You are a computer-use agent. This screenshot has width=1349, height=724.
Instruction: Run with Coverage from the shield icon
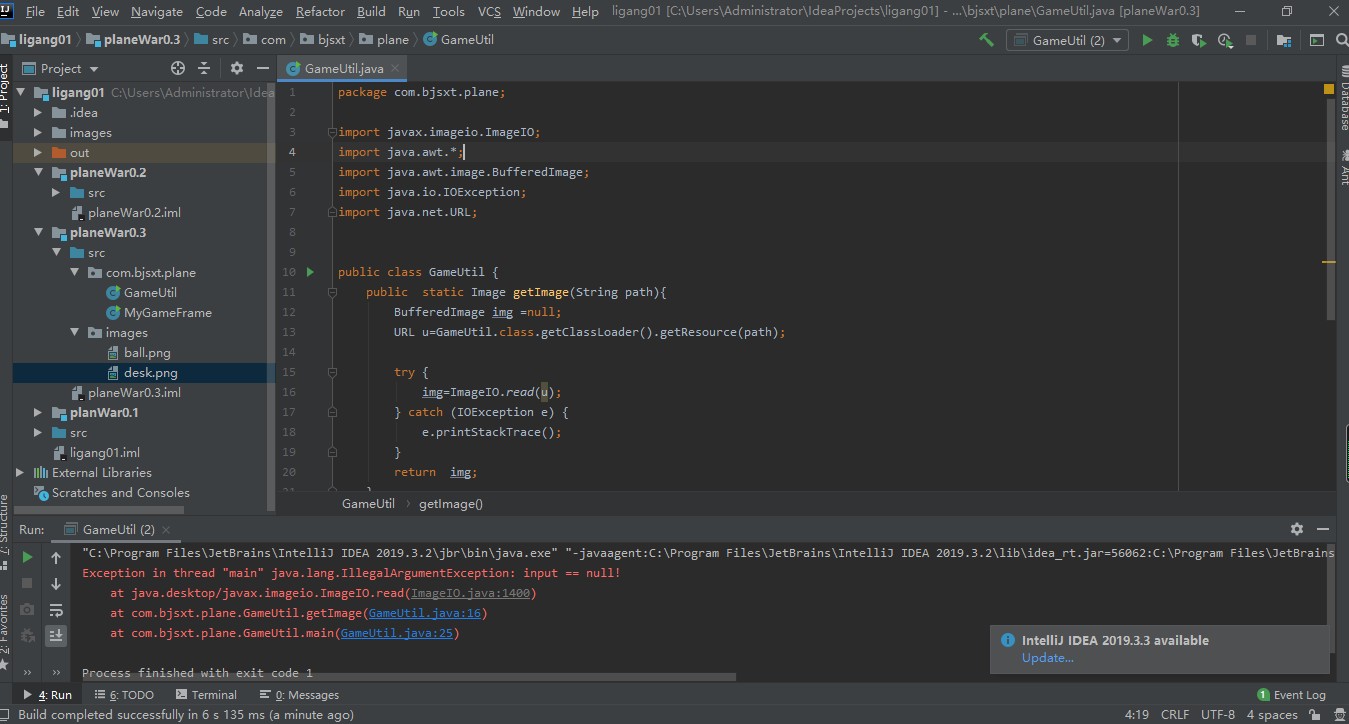tap(1199, 40)
